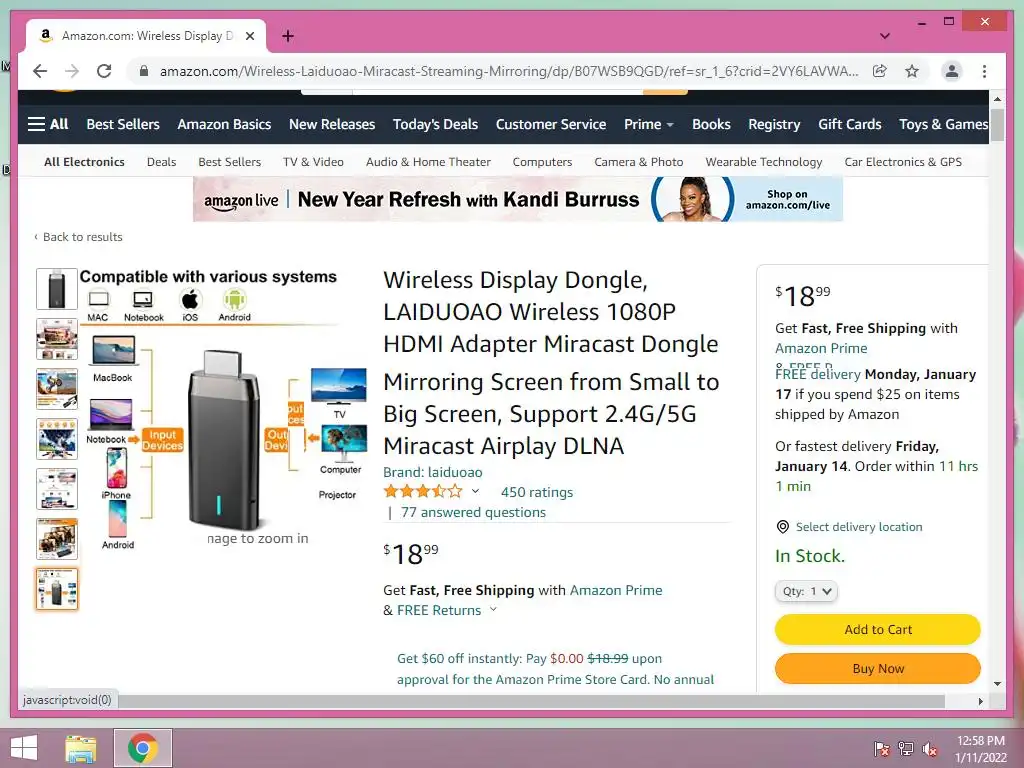
Task: Click the padlock site info icon
Action: coord(144,71)
